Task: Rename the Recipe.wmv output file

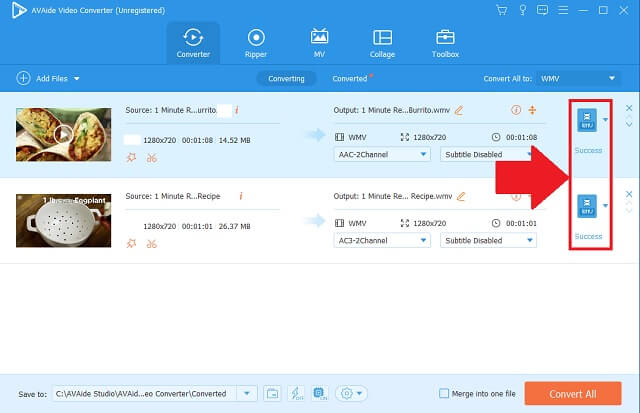Action: tap(461, 196)
